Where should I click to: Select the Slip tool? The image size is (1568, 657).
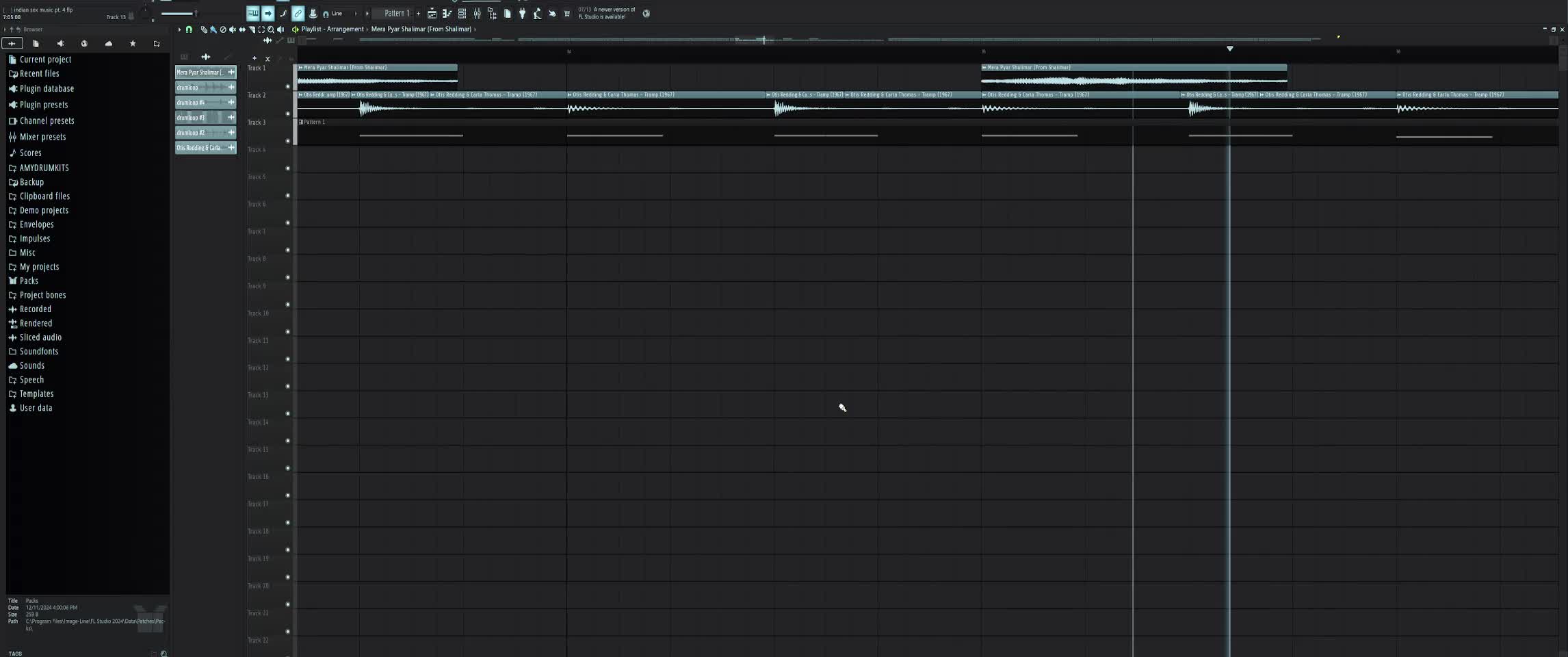[241, 29]
